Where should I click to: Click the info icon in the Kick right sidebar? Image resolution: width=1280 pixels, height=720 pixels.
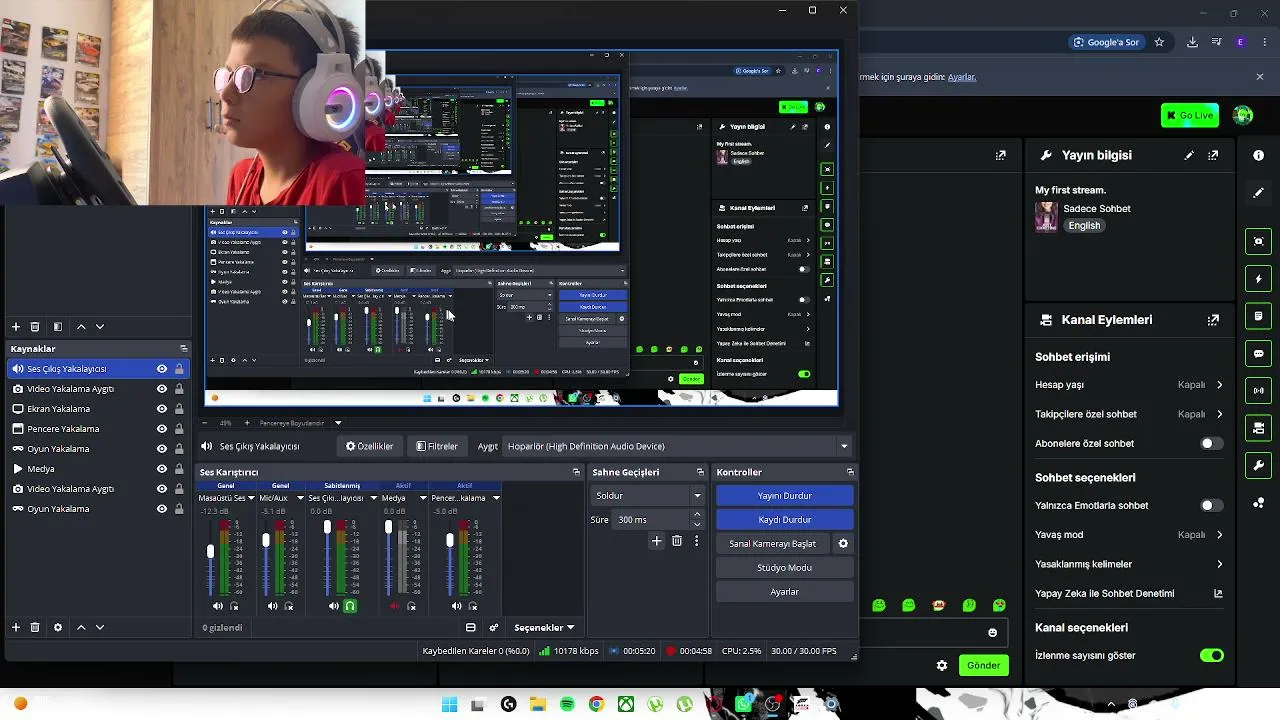(1258, 155)
